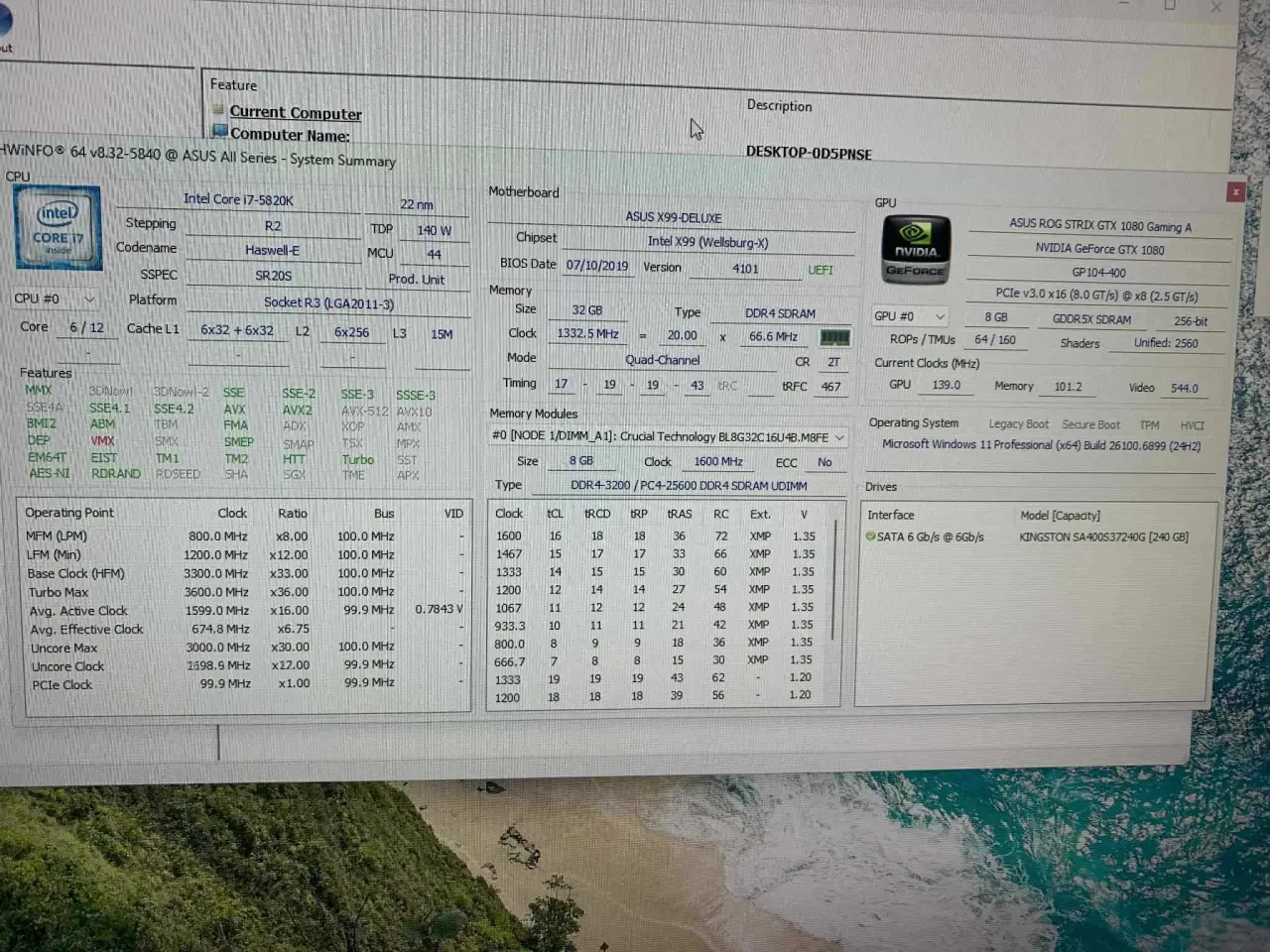Click the ASUS X99-DELUXE motherboard field
1270x952 pixels.
click(673, 217)
